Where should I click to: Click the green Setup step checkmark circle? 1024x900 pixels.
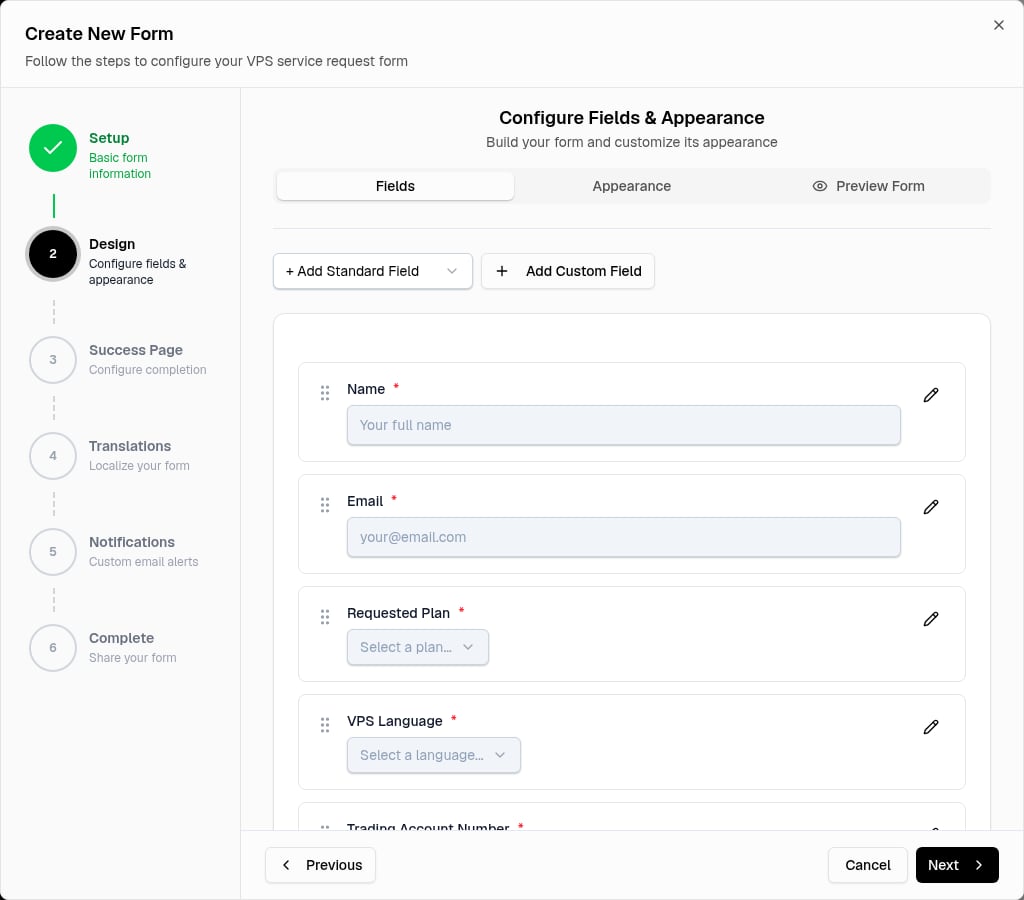[53, 148]
